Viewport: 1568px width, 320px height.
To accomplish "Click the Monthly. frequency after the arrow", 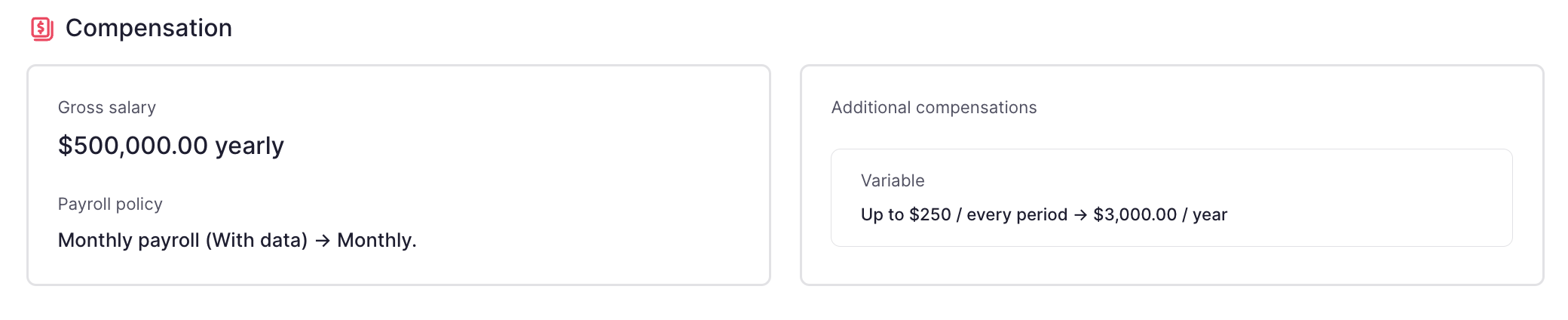I will pyautogui.click(x=377, y=241).
